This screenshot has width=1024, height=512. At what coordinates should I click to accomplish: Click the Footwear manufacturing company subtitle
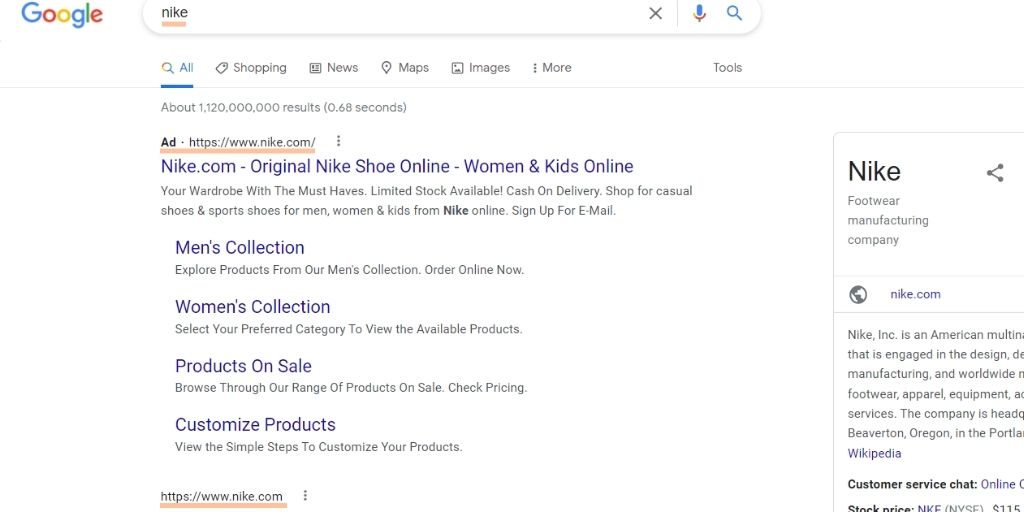pos(888,220)
